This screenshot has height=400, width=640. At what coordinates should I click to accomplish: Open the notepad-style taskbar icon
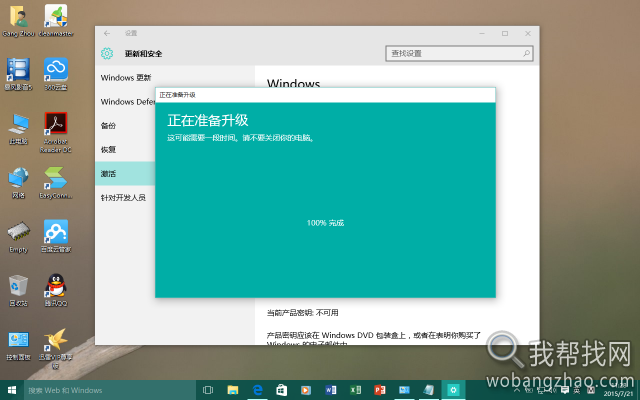[429, 390]
